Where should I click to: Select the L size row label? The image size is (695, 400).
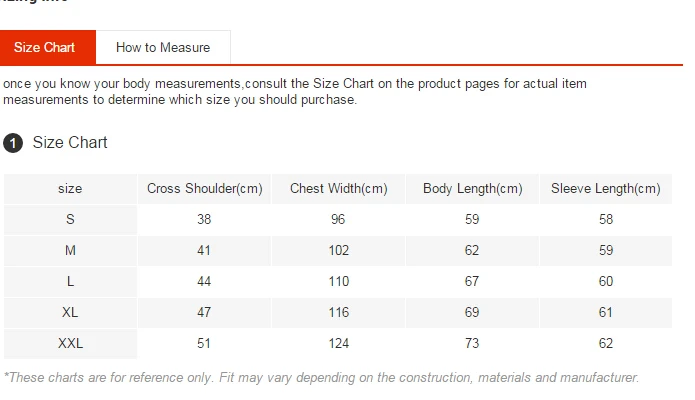tap(70, 282)
